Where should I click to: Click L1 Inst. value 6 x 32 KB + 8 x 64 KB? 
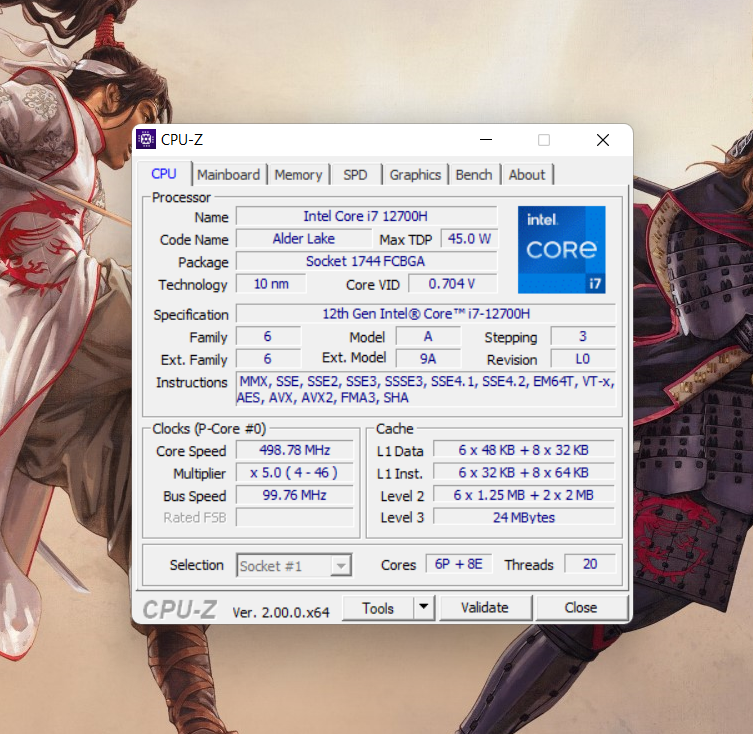[523, 473]
